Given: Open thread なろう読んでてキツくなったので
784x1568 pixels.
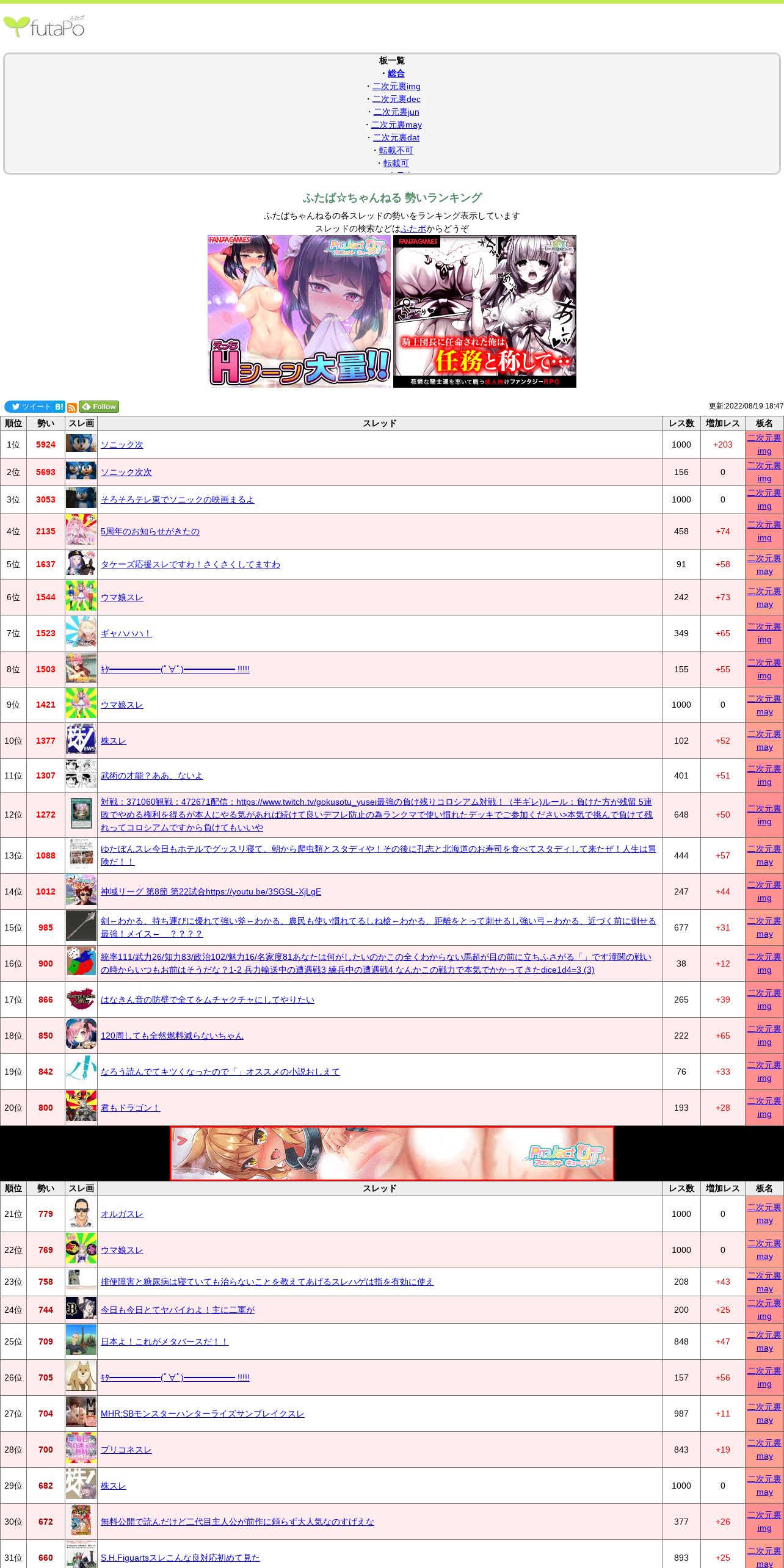Looking at the screenshot, I should 220,1072.
